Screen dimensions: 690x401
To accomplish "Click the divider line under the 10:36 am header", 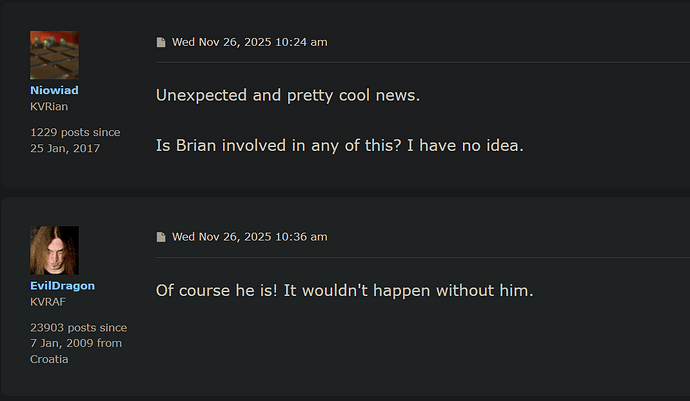I will coord(418,257).
